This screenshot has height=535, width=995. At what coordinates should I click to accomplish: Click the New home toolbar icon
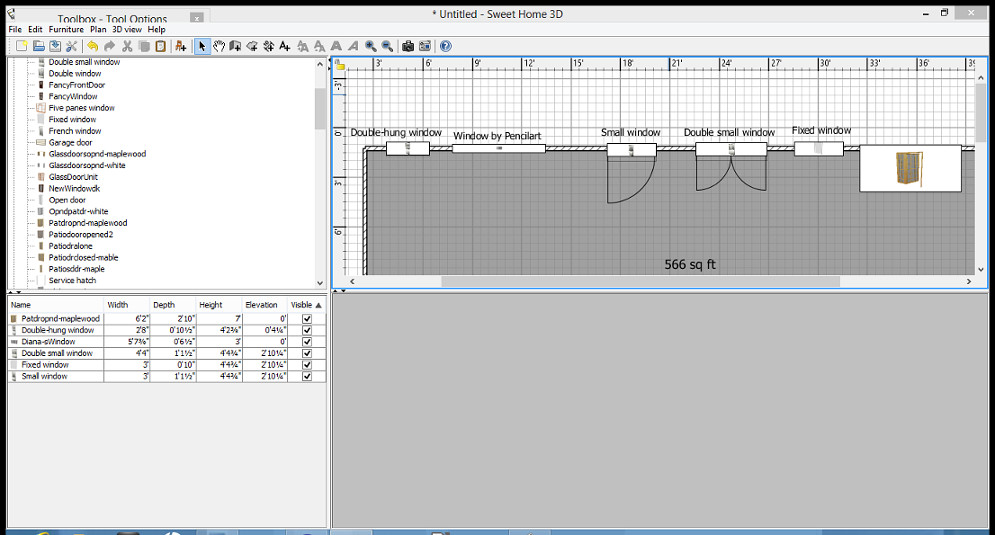tap(21, 46)
